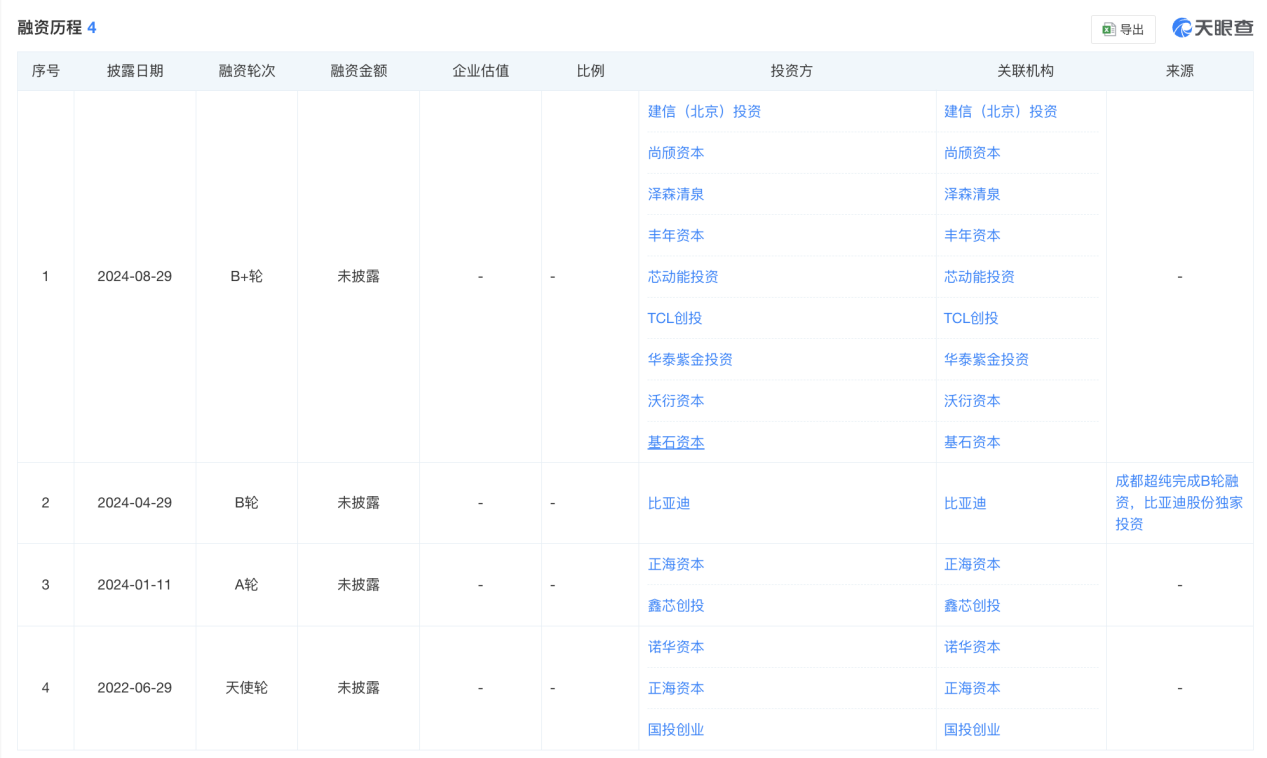This screenshot has height=758, width=1267.
Task: Click the 投资方 column header
Action: [791, 71]
